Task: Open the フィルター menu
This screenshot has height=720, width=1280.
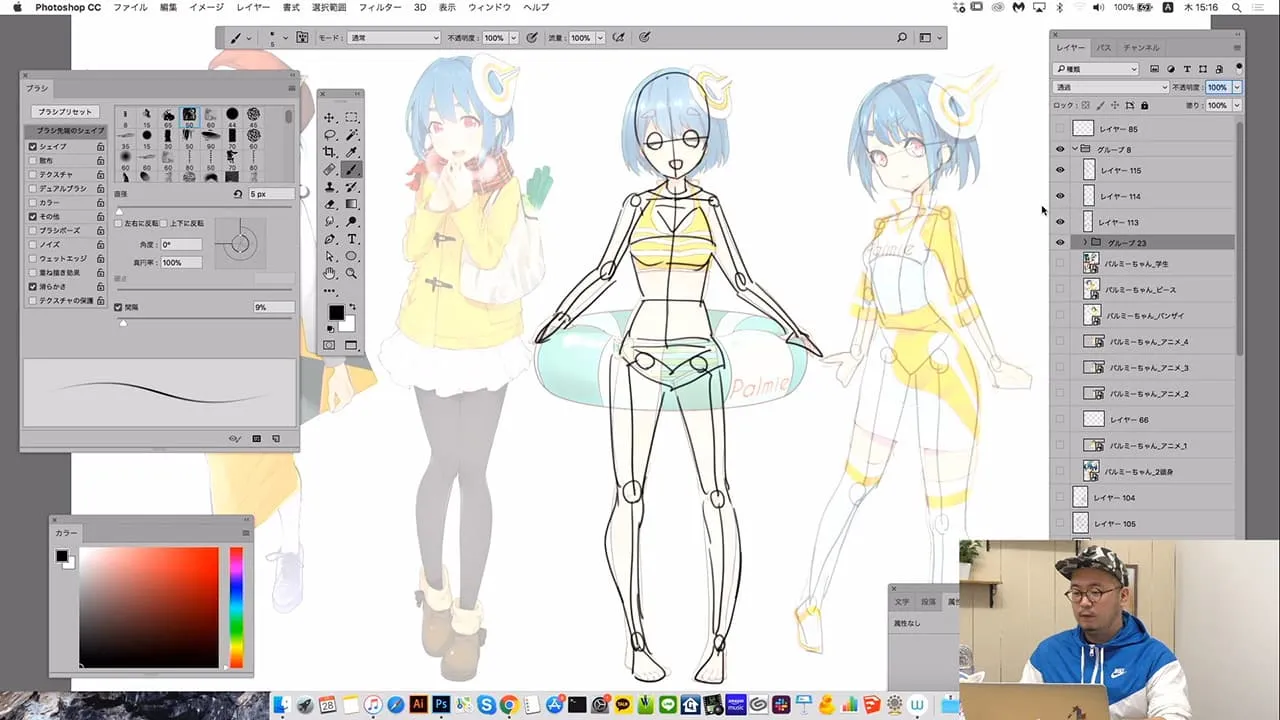Action: point(380,7)
